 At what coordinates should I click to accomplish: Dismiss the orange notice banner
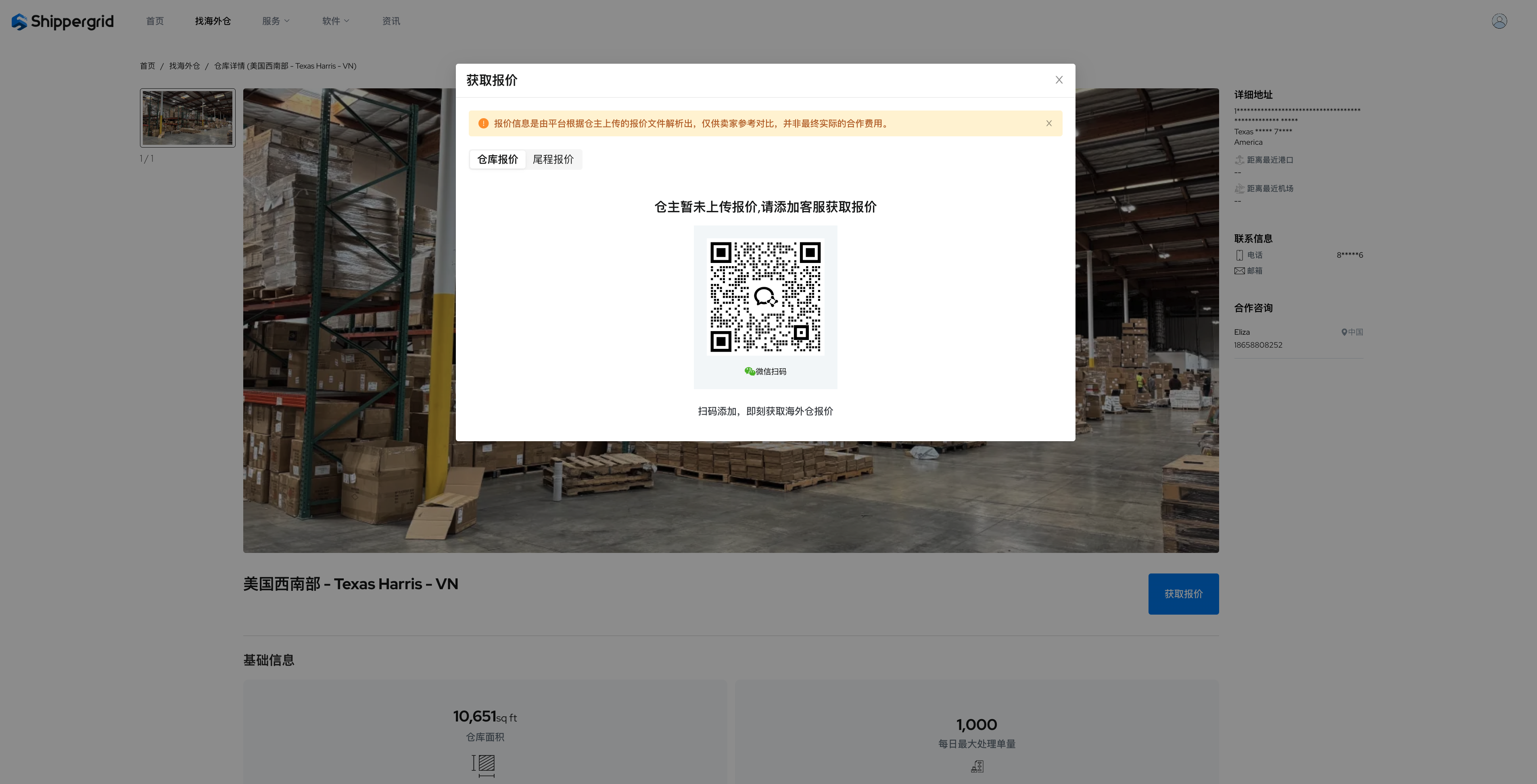[1048, 123]
